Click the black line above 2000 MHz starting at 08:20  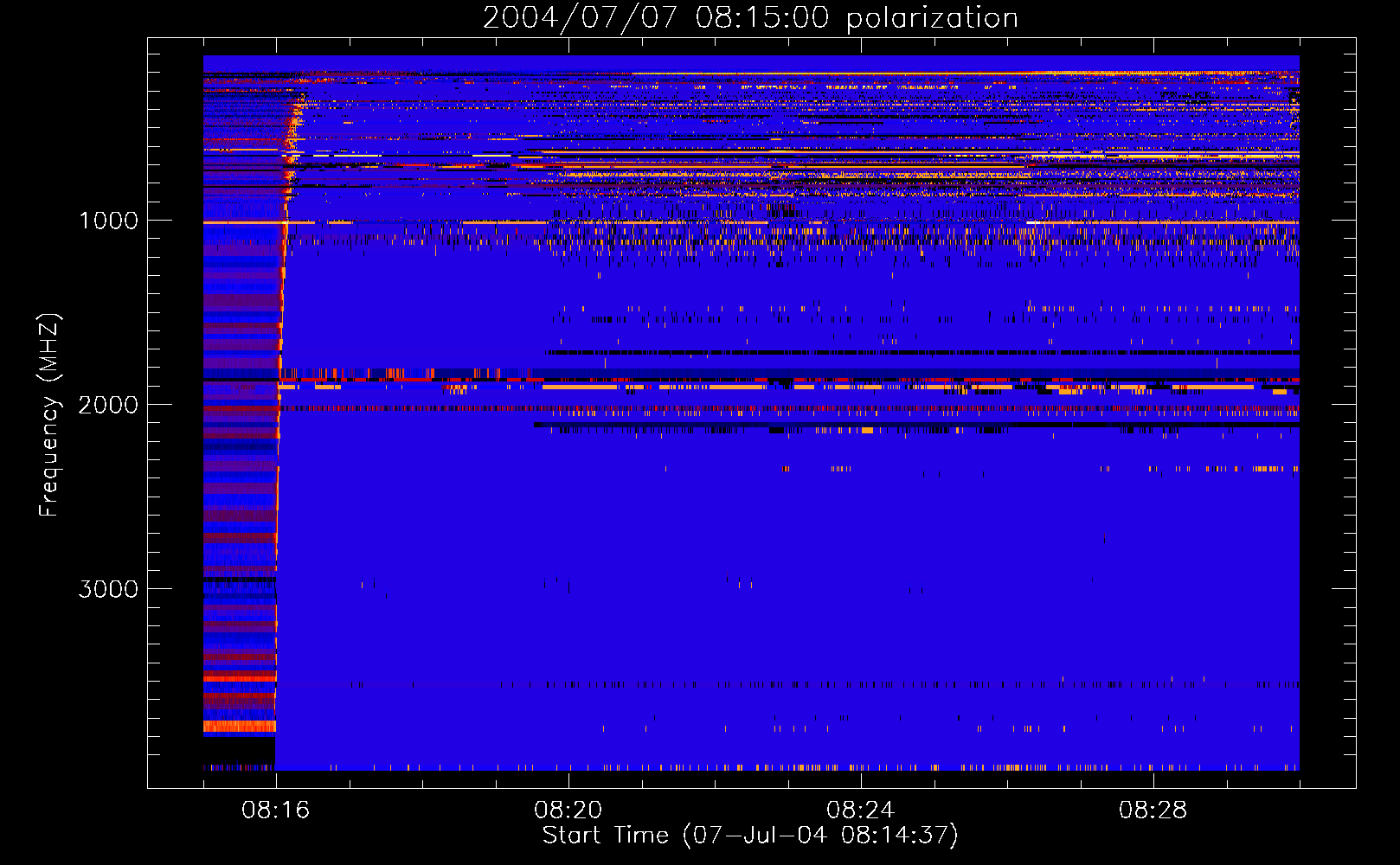coord(922,353)
